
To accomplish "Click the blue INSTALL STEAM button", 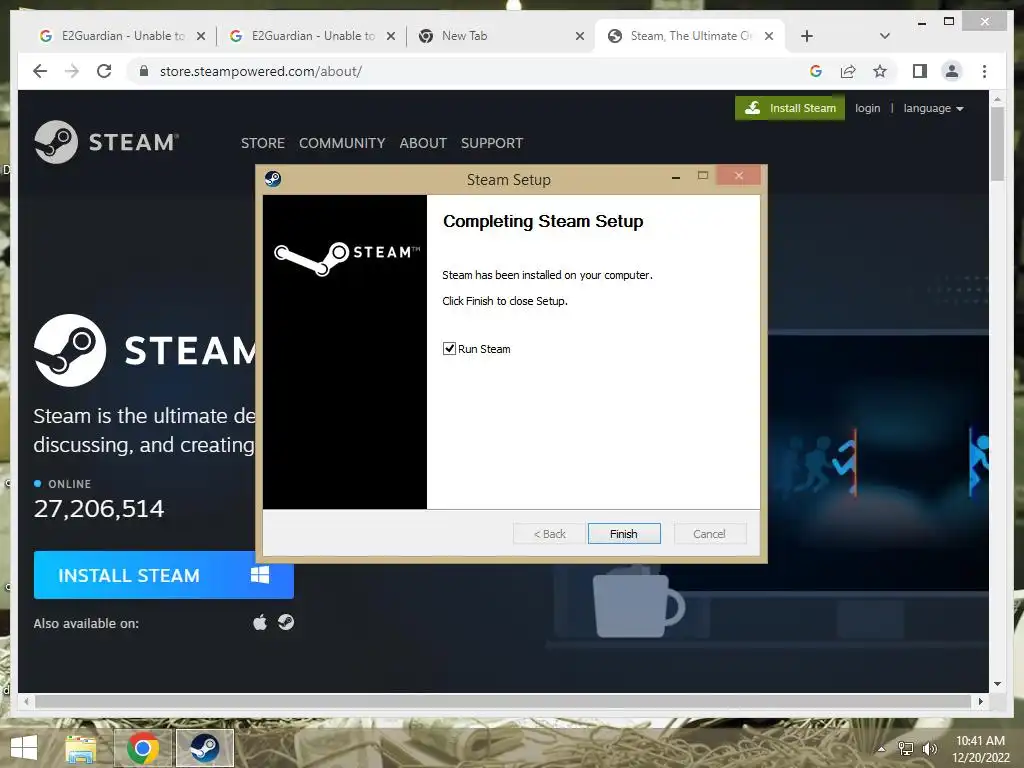I will [x=163, y=575].
